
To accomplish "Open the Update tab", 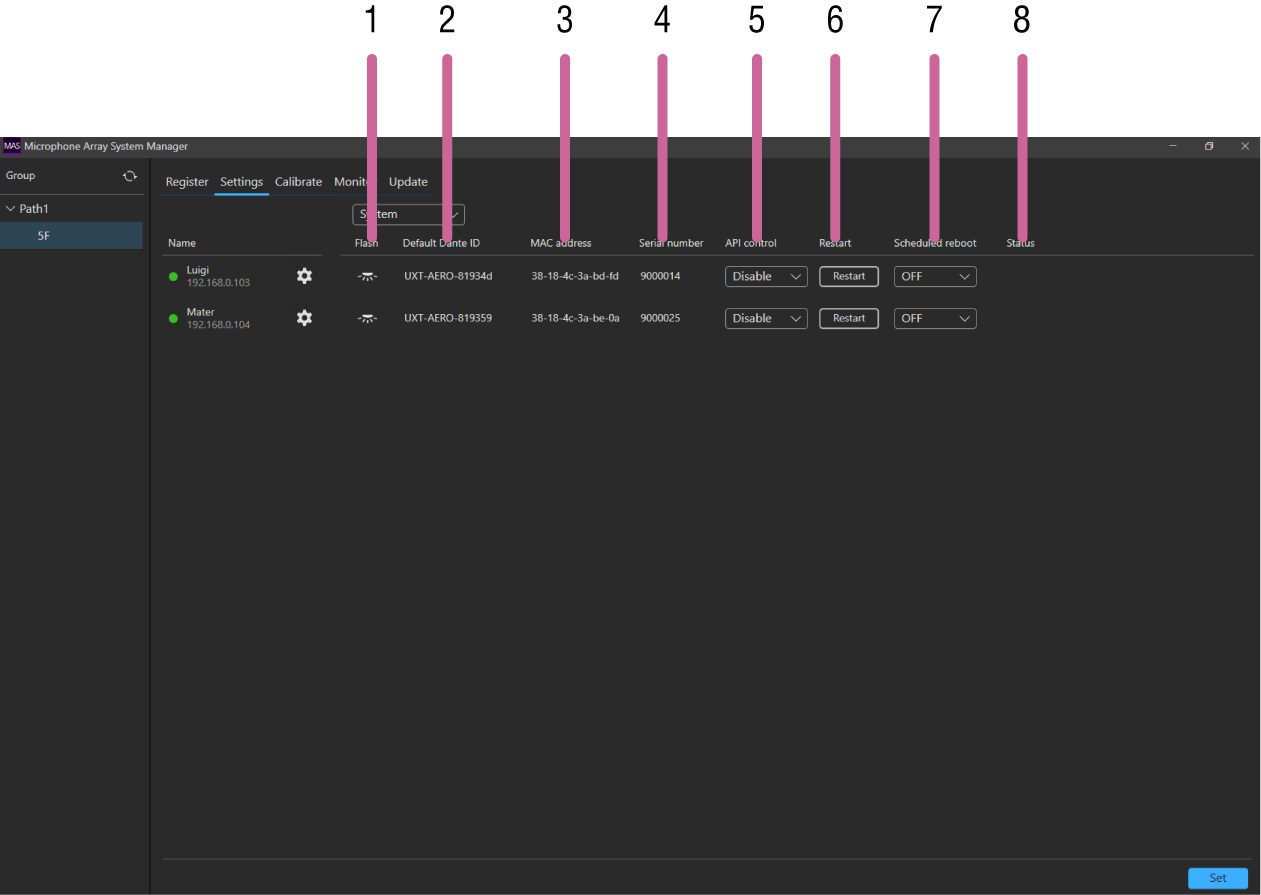I will point(408,182).
